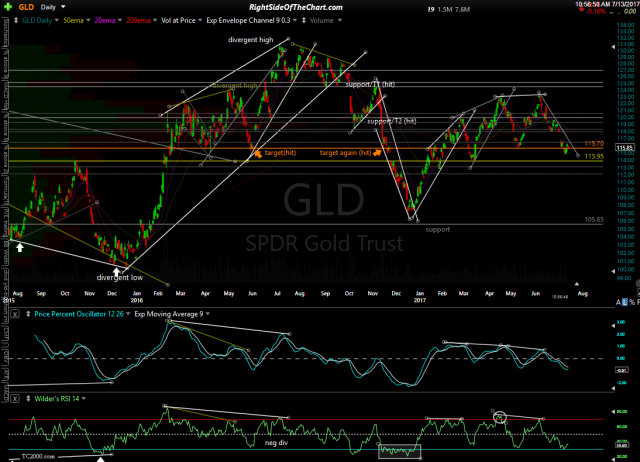Image resolution: width=640 pixels, height=462 pixels.
Task: Click the top scale arrow of the PPO pane
Action: pos(613,325)
